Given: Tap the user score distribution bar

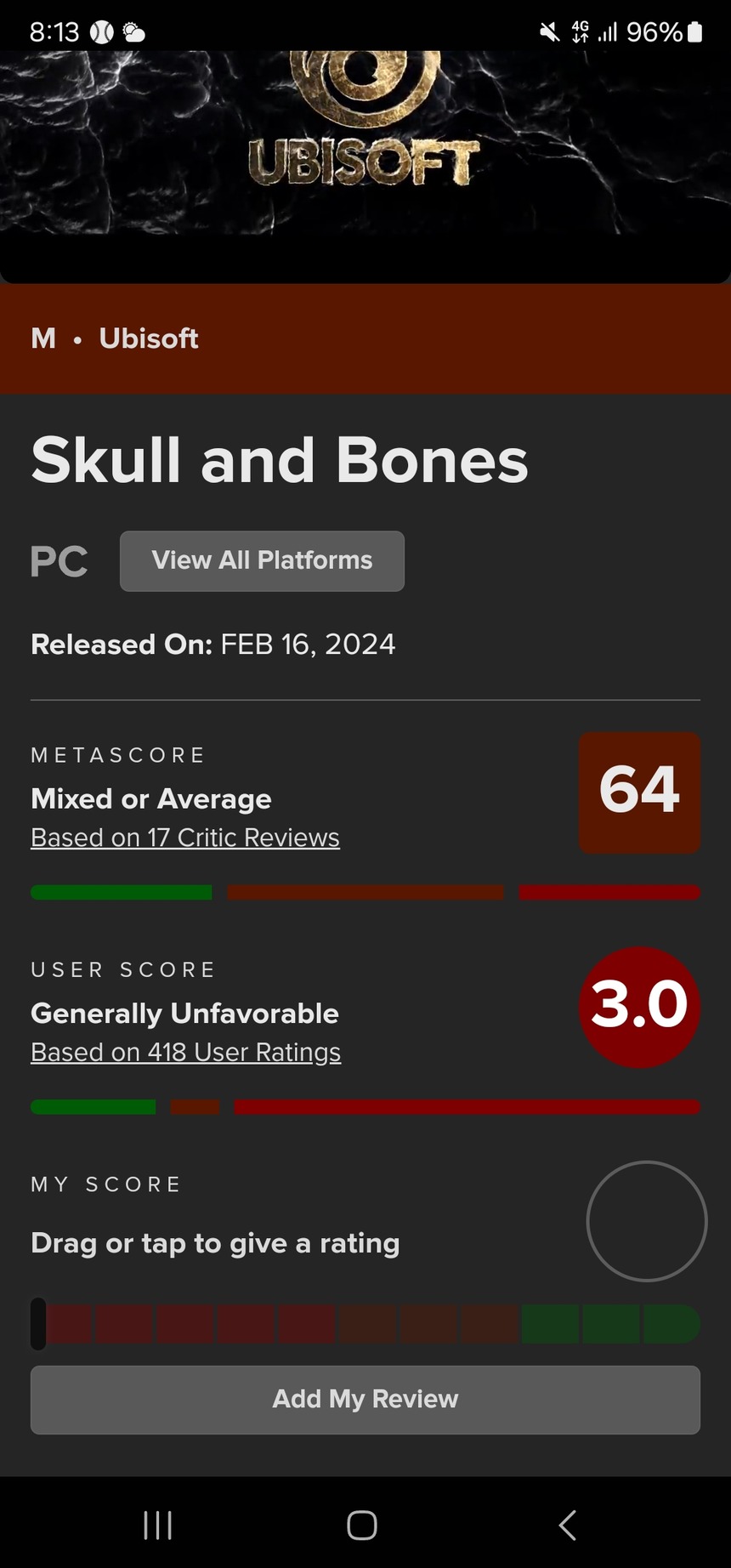Looking at the screenshot, I should pyautogui.click(x=365, y=1106).
